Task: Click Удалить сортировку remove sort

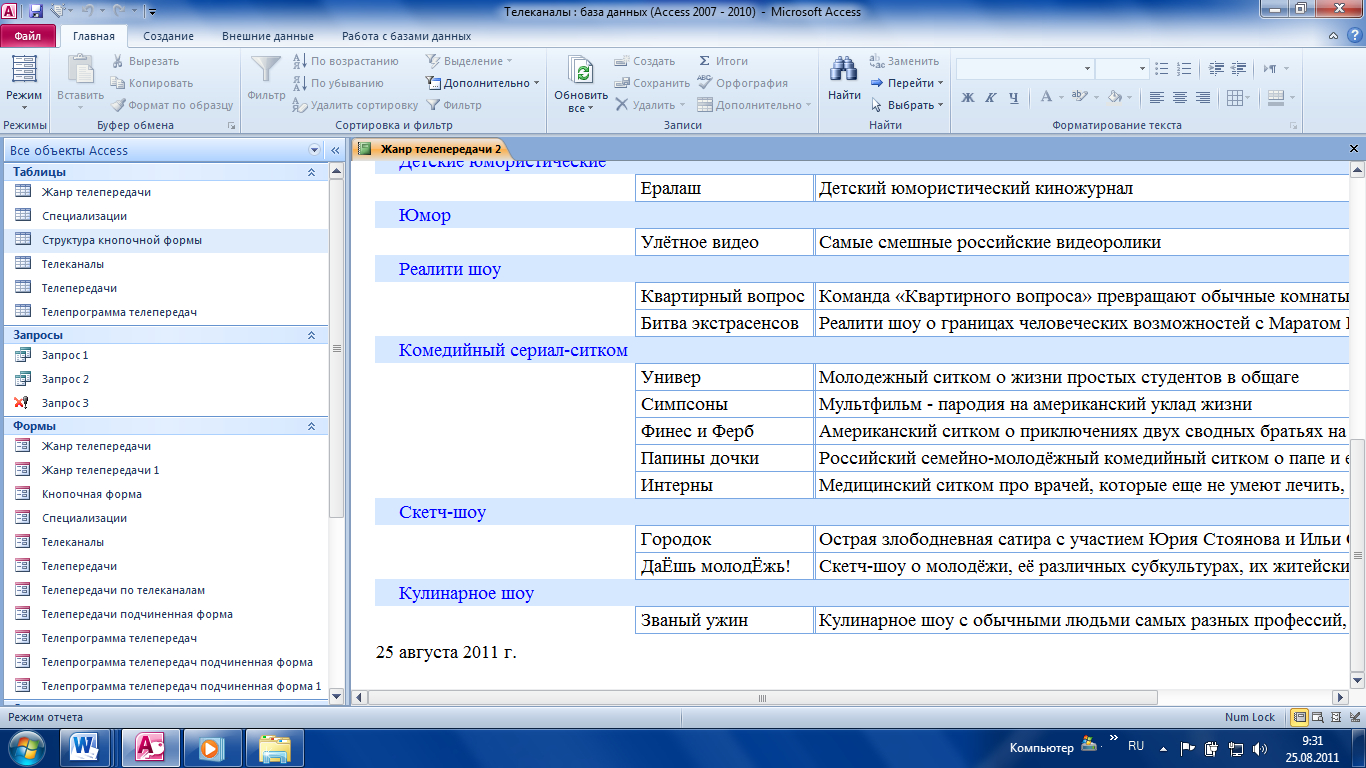Action: (x=355, y=105)
